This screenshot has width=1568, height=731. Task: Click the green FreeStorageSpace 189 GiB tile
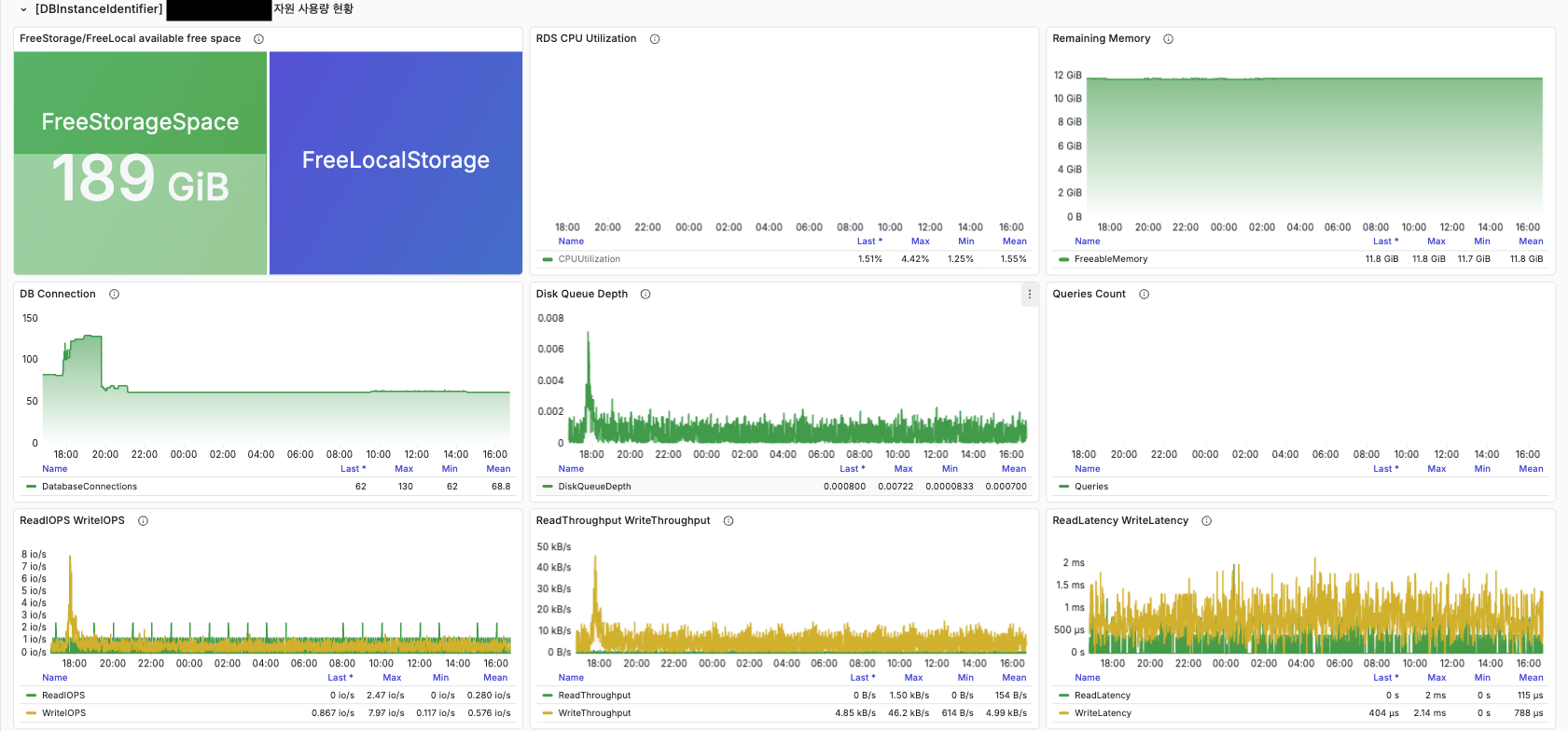140,163
